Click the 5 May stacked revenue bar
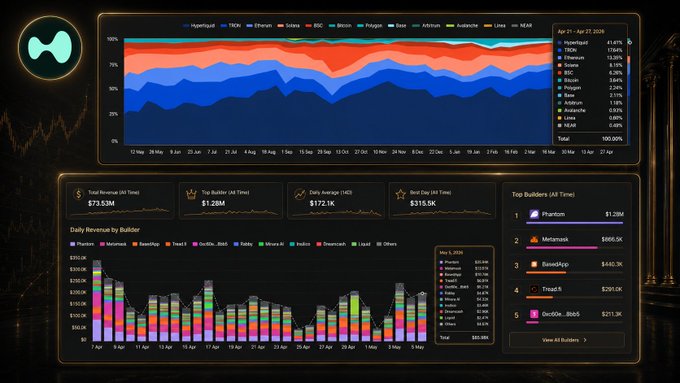Screen dimensions: 680x383 [422, 317]
